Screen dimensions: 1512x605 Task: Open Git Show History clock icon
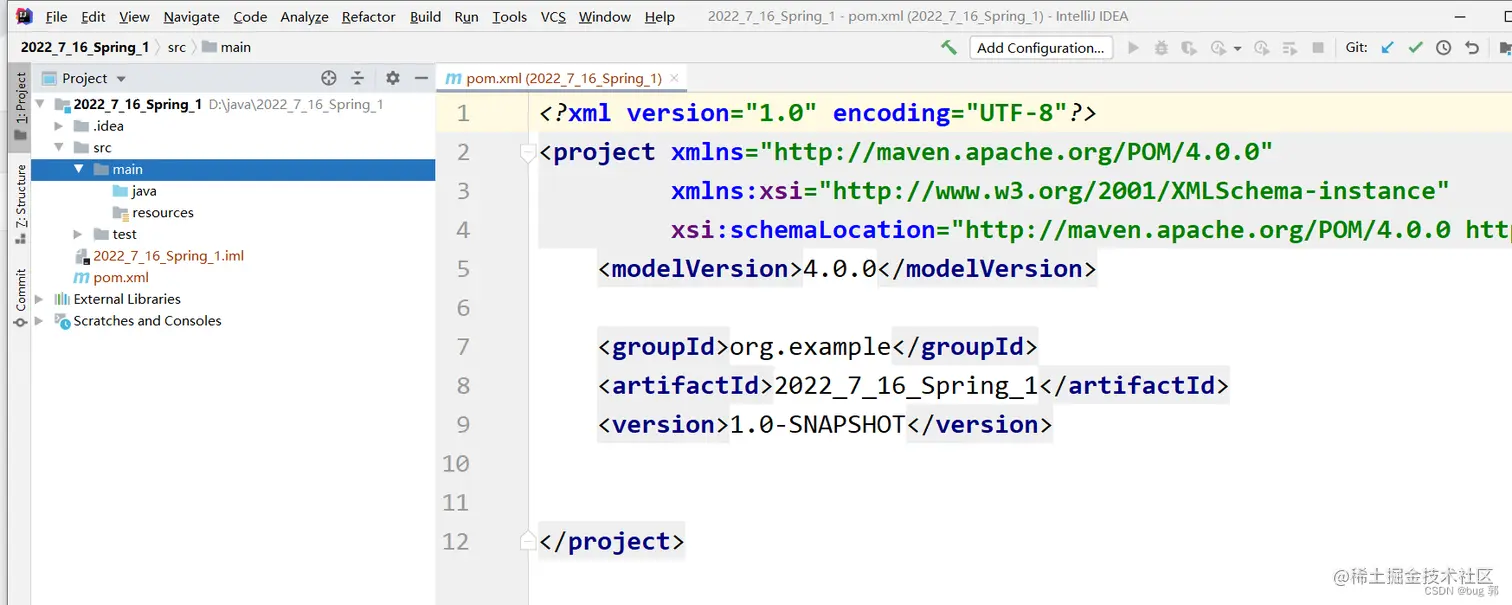(1443, 47)
